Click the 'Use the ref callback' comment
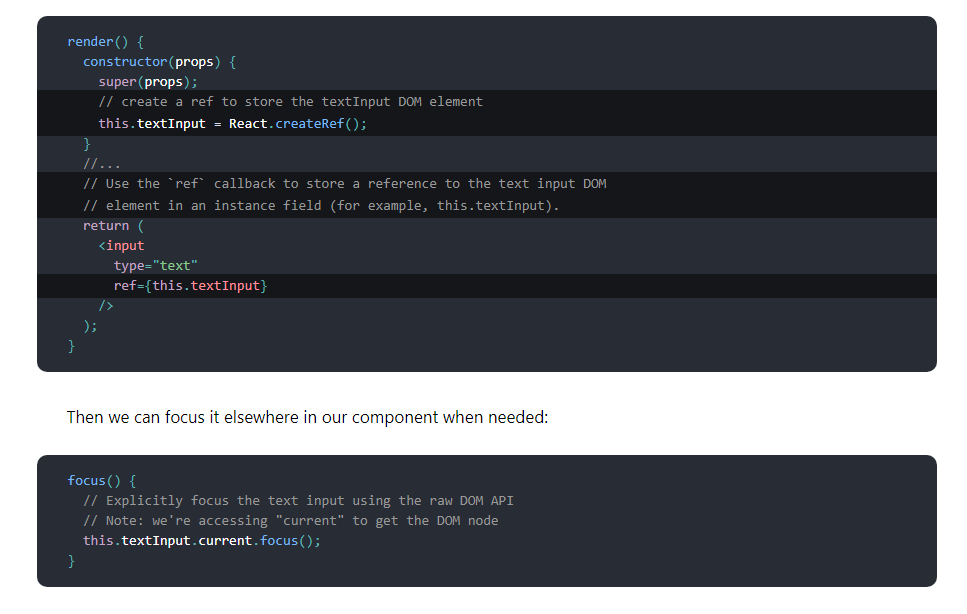 [x=345, y=184]
